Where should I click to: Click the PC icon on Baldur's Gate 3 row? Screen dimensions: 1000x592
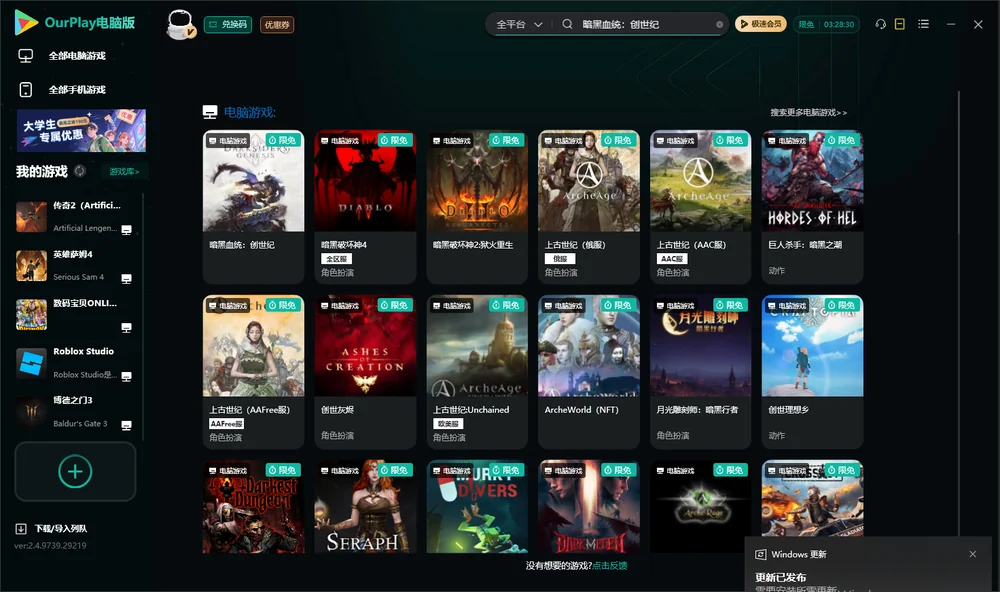click(126, 426)
